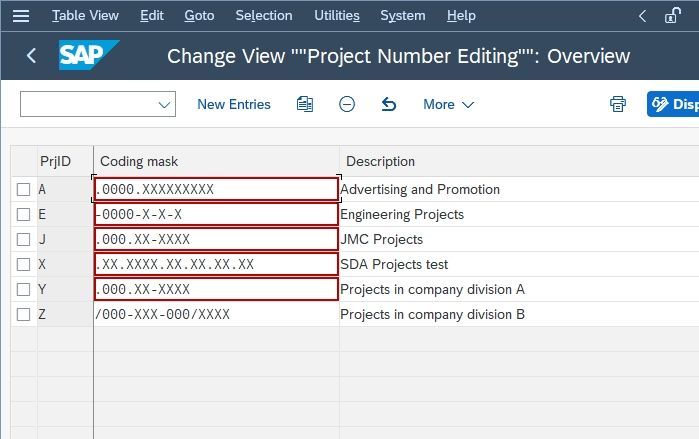Click the SAP logo
The image size is (699, 439).
89,55
